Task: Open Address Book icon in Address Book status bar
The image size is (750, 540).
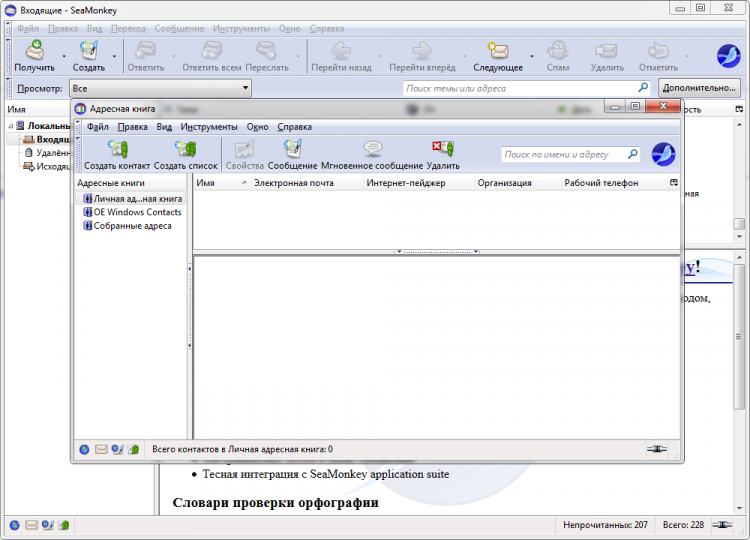Action: pyautogui.click(x=133, y=450)
